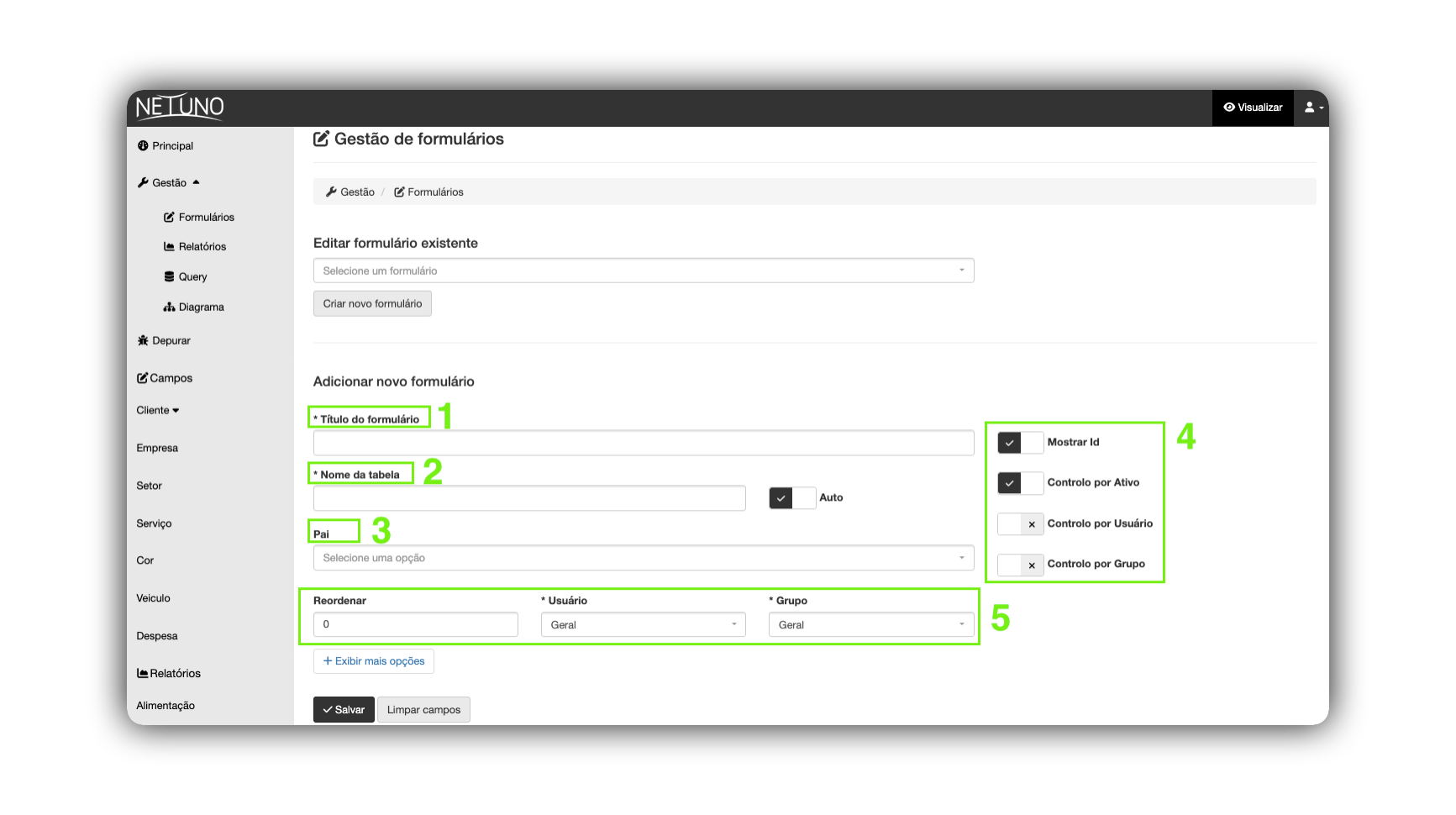Open the Selecione um formulário dropdown

tap(644, 271)
